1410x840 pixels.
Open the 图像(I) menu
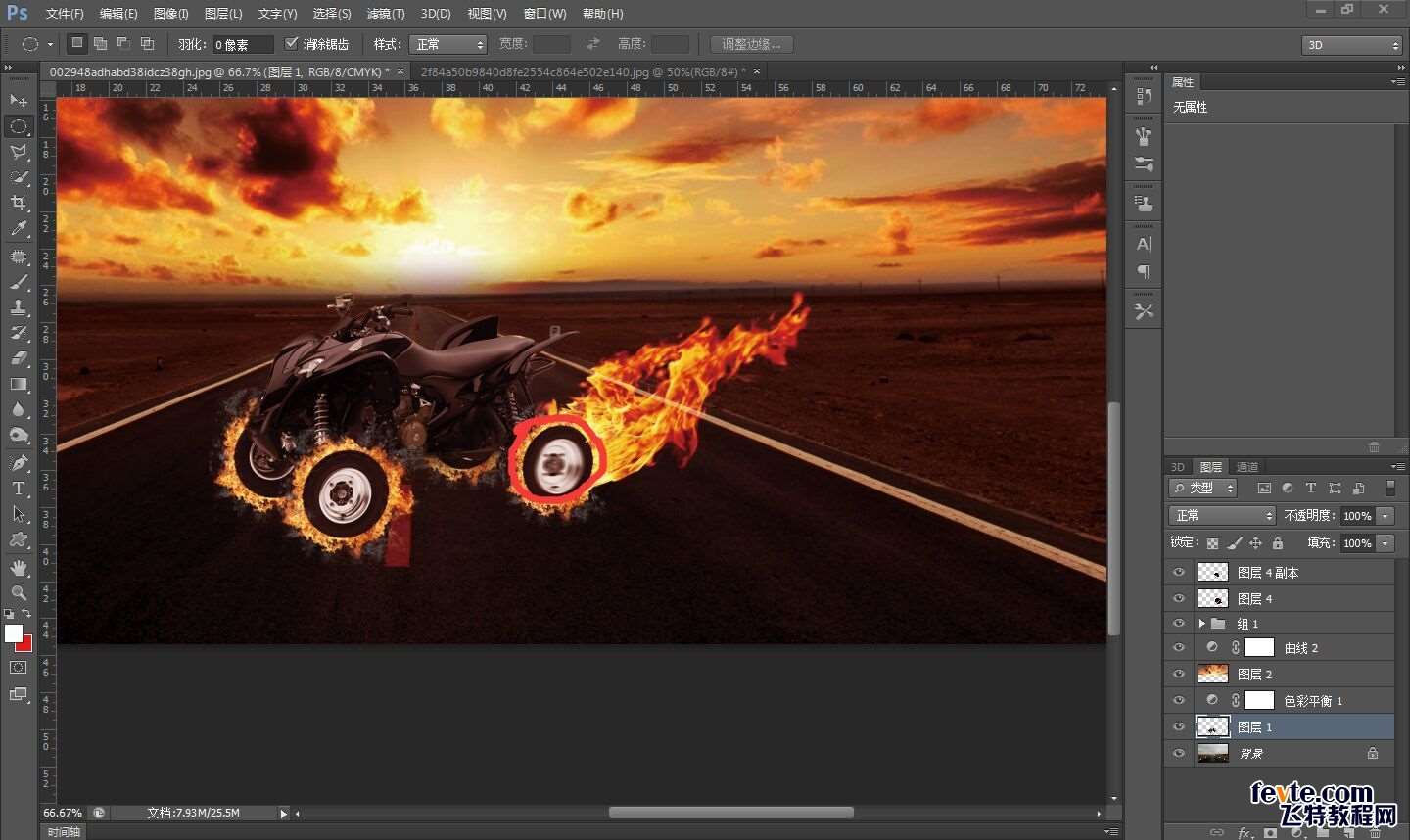(171, 14)
